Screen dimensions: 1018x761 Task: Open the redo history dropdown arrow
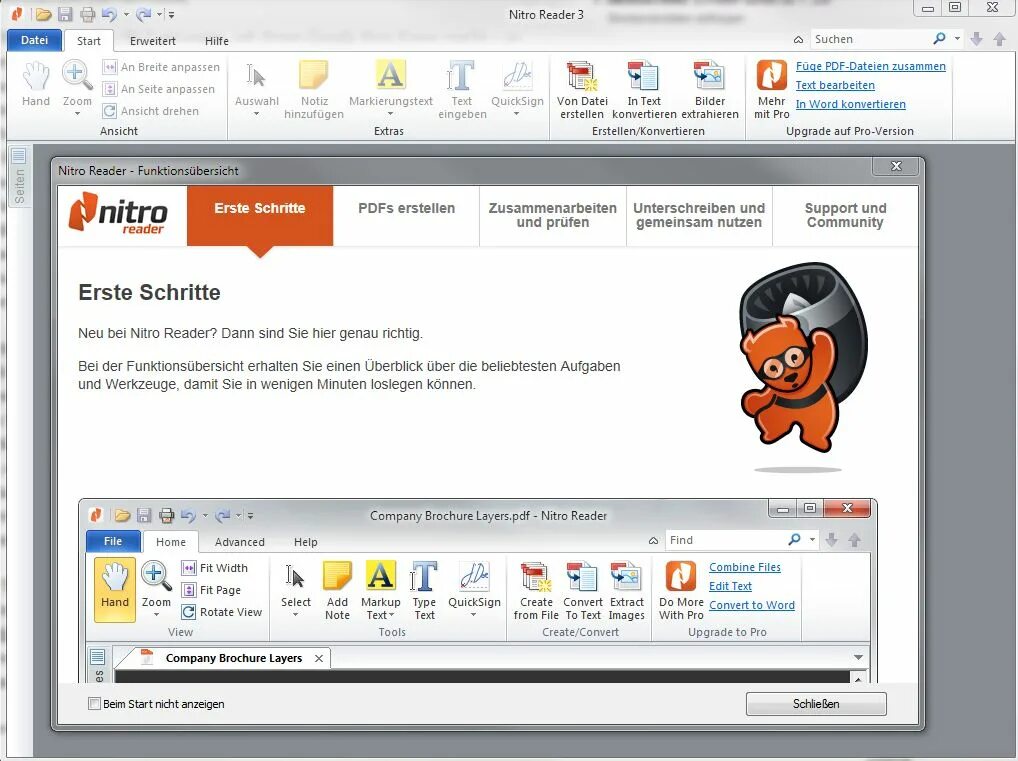159,14
